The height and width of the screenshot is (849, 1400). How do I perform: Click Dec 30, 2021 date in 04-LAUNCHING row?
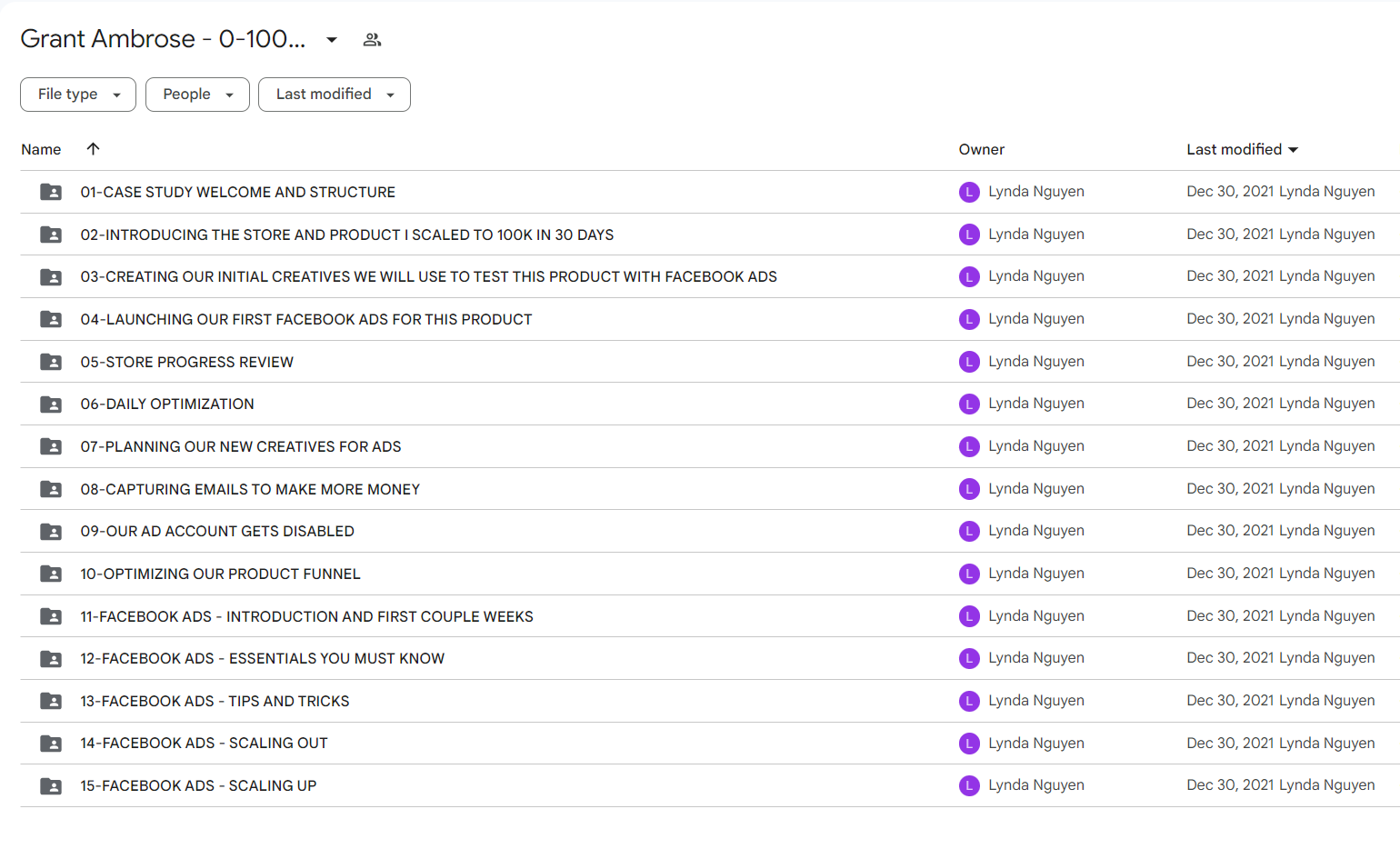[1230, 319]
